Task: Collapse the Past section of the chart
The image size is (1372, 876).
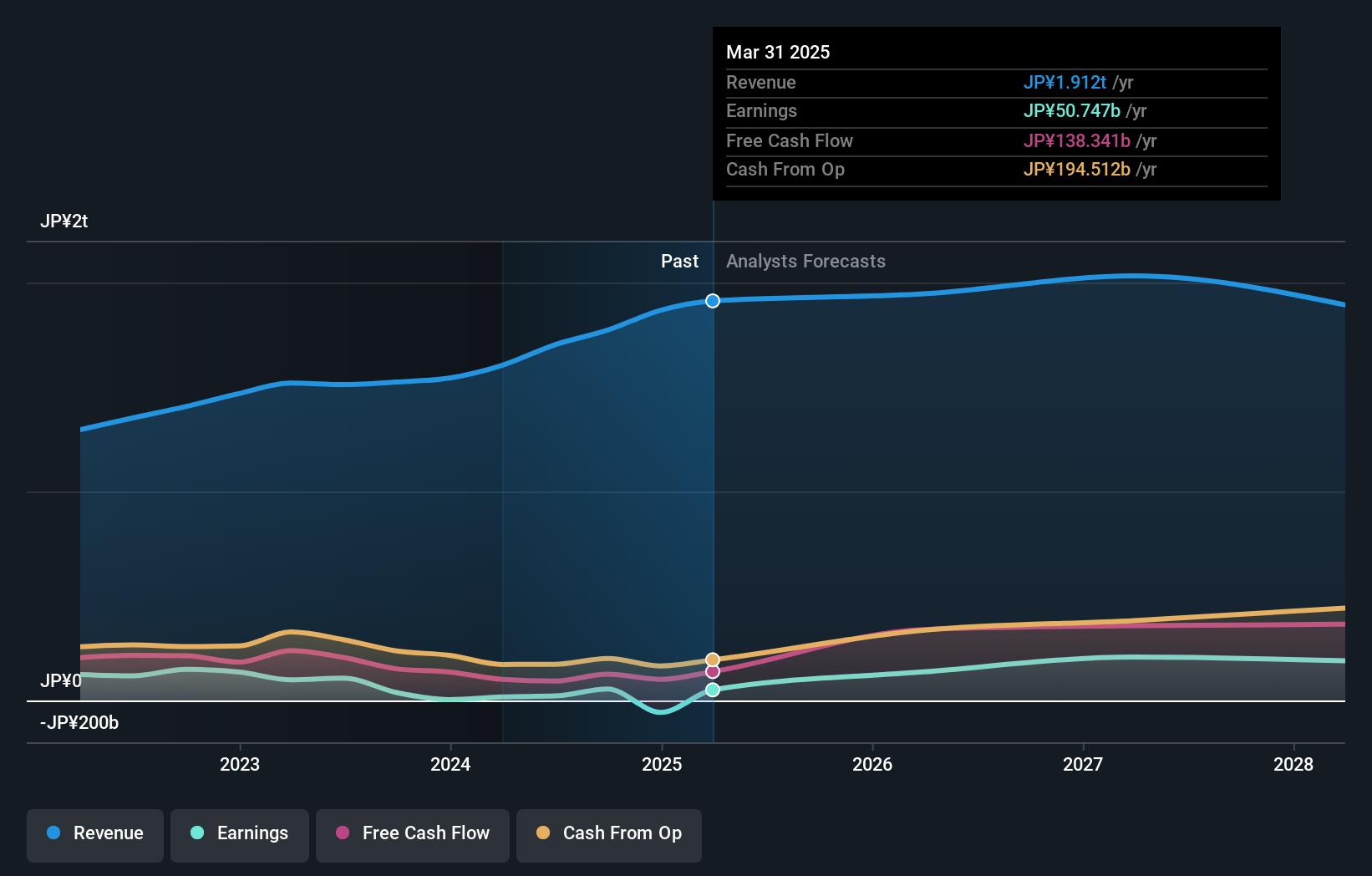Action: coord(679,261)
